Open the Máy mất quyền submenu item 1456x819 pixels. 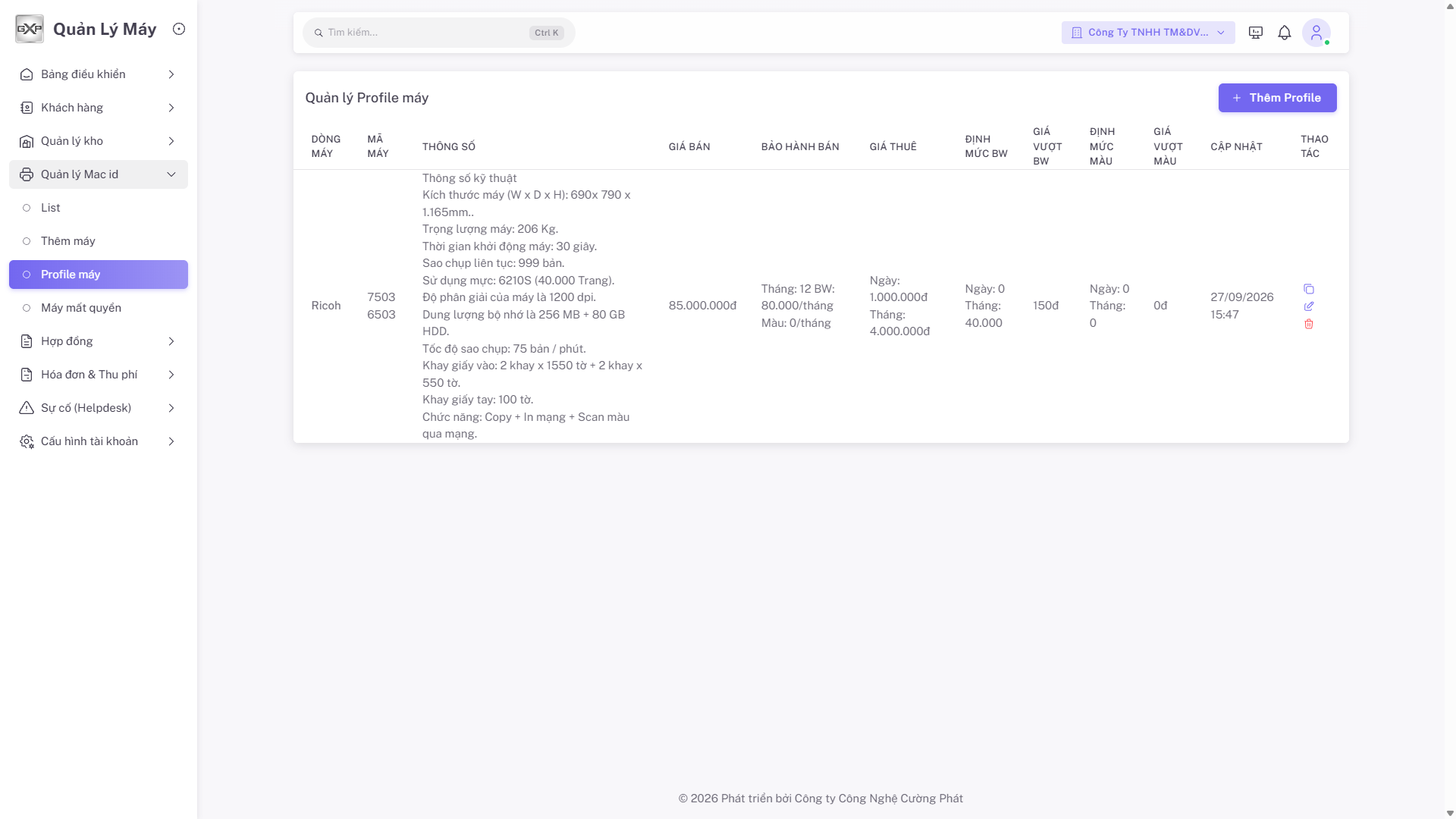click(x=99, y=308)
